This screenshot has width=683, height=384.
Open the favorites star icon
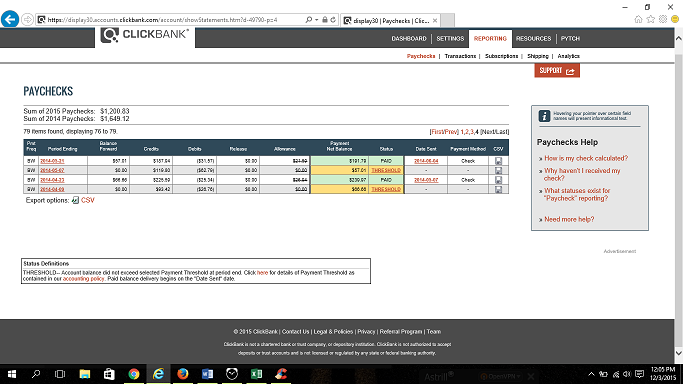point(650,19)
